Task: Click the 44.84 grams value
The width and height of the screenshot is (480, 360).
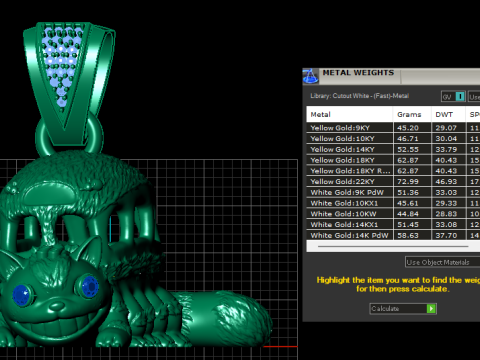Action: (x=408, y=214)
